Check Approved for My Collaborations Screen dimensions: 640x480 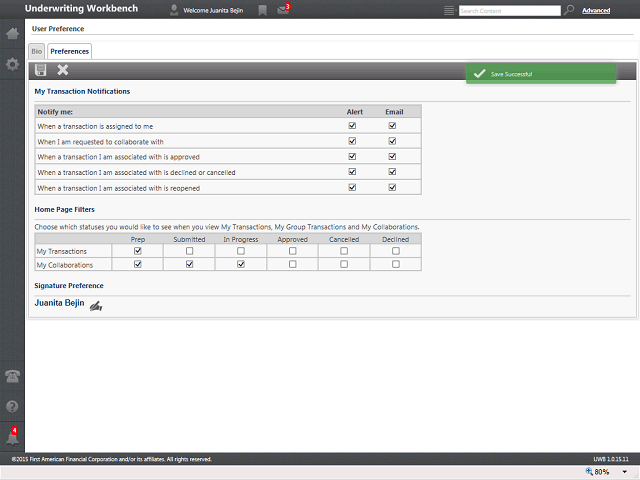tap(293, 264)
